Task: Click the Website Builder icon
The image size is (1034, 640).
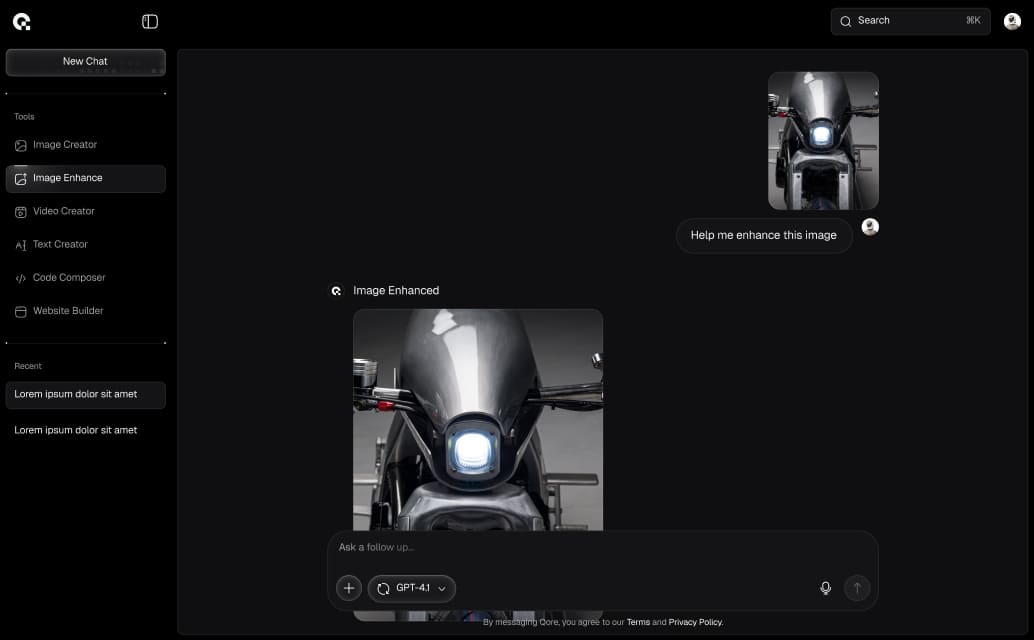Action: coord(21,311)
